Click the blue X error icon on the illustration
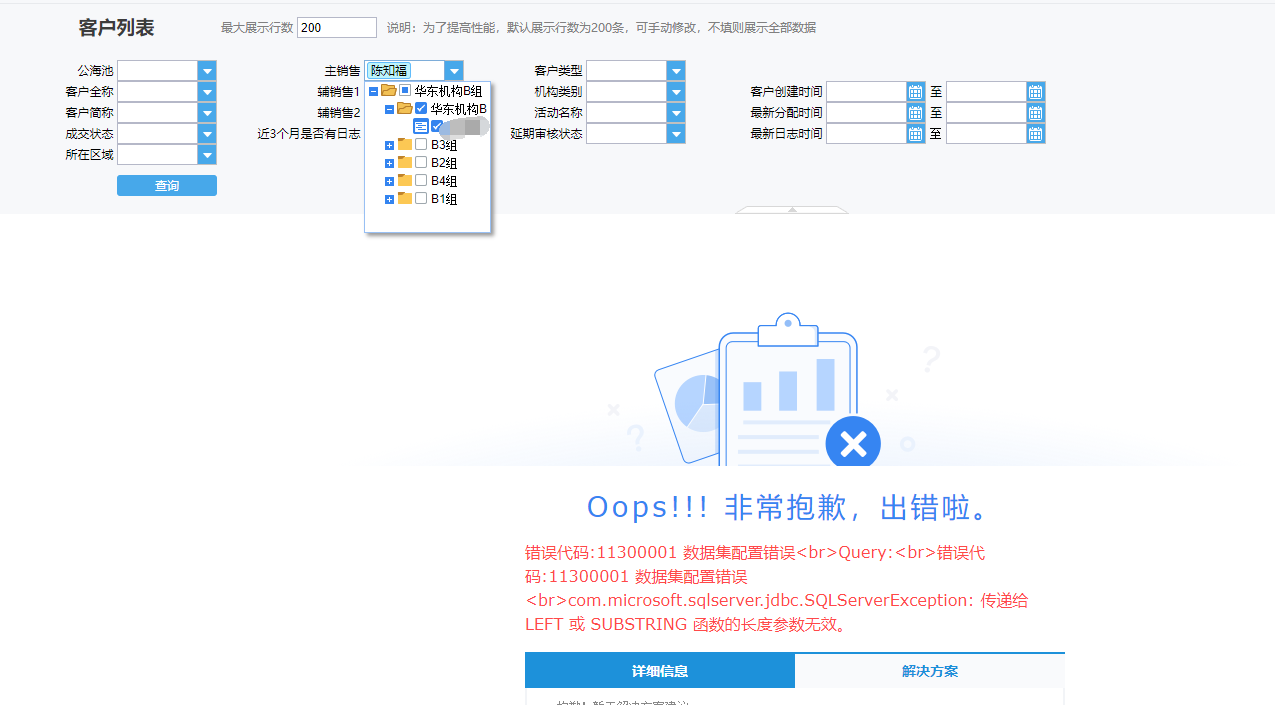Screen dimensions: 1275x705 [853, 442]
